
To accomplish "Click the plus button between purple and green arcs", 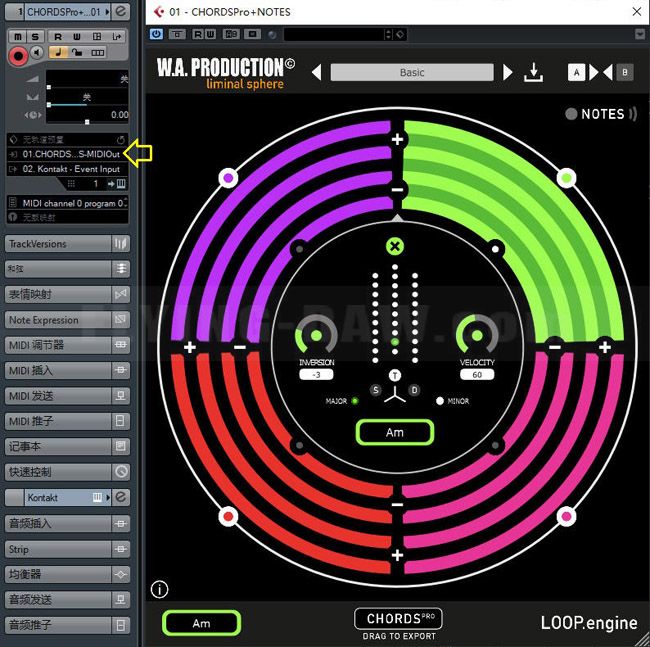I will click(x=397, y=139).
